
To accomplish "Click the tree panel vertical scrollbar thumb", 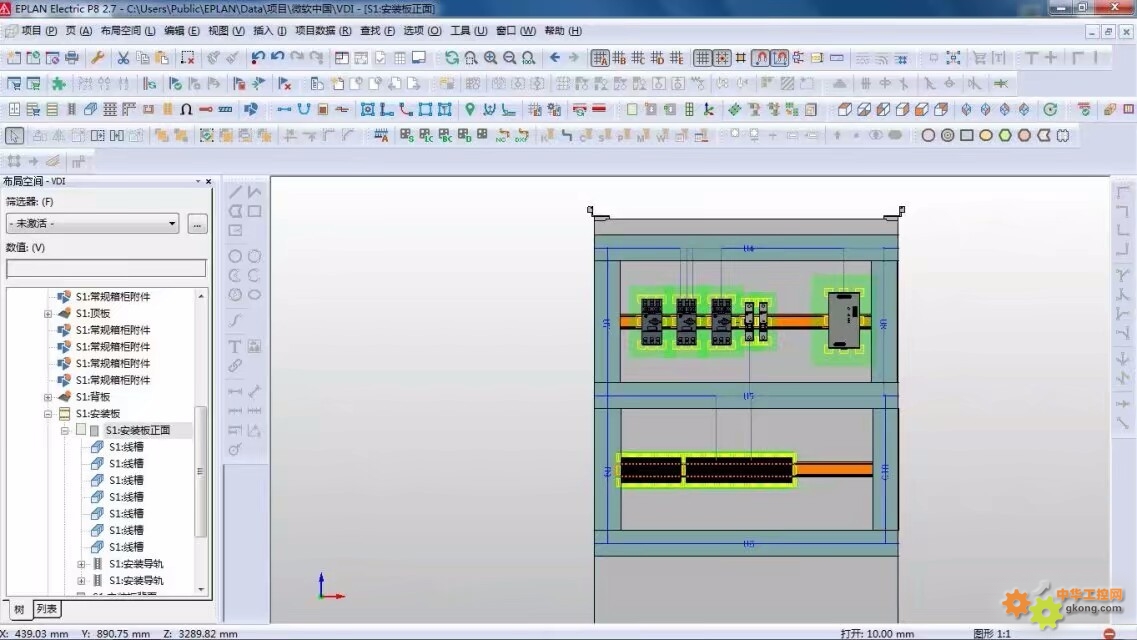I will (x=200, y=471).
